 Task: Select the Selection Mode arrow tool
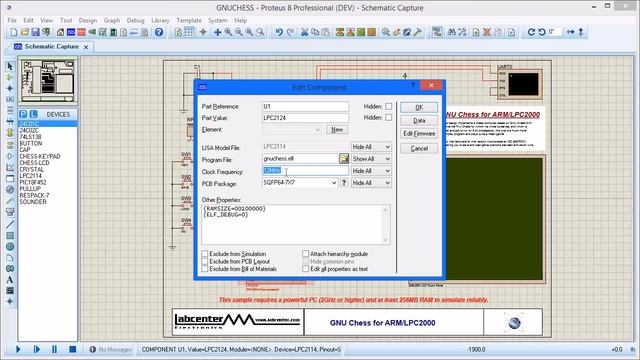click(x=10, y=66)
